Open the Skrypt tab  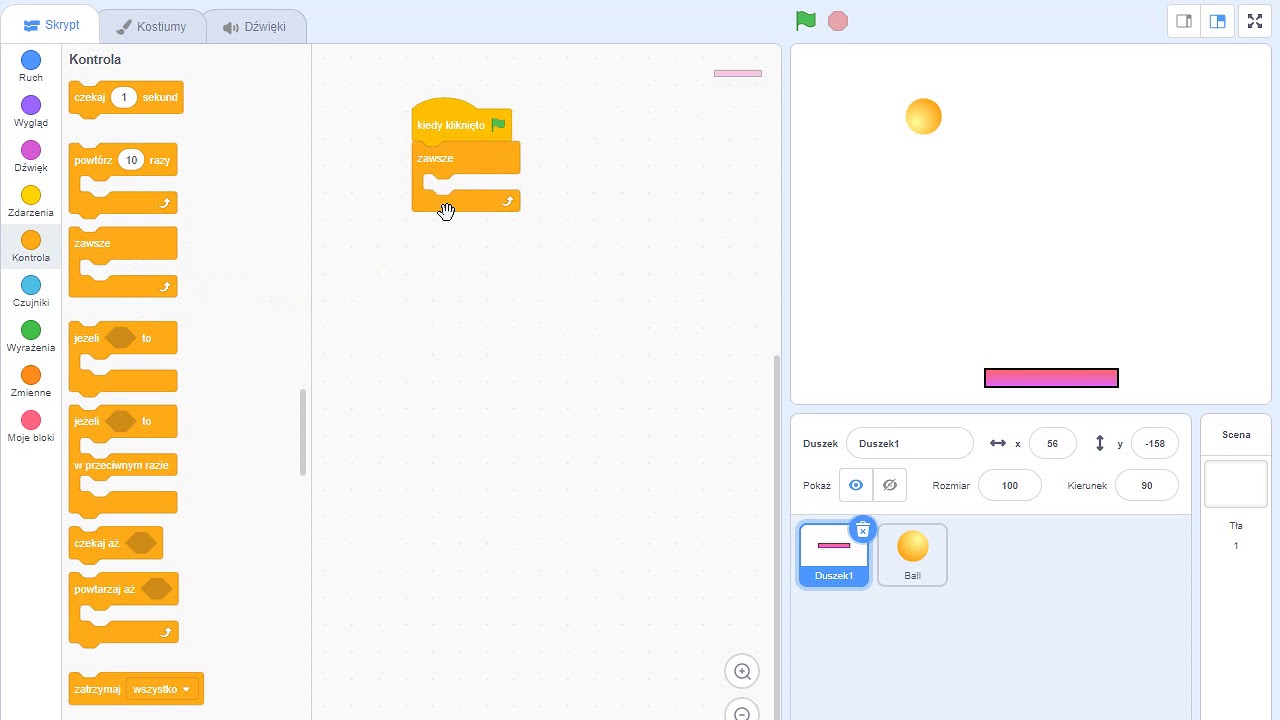[x=52, y=25]
